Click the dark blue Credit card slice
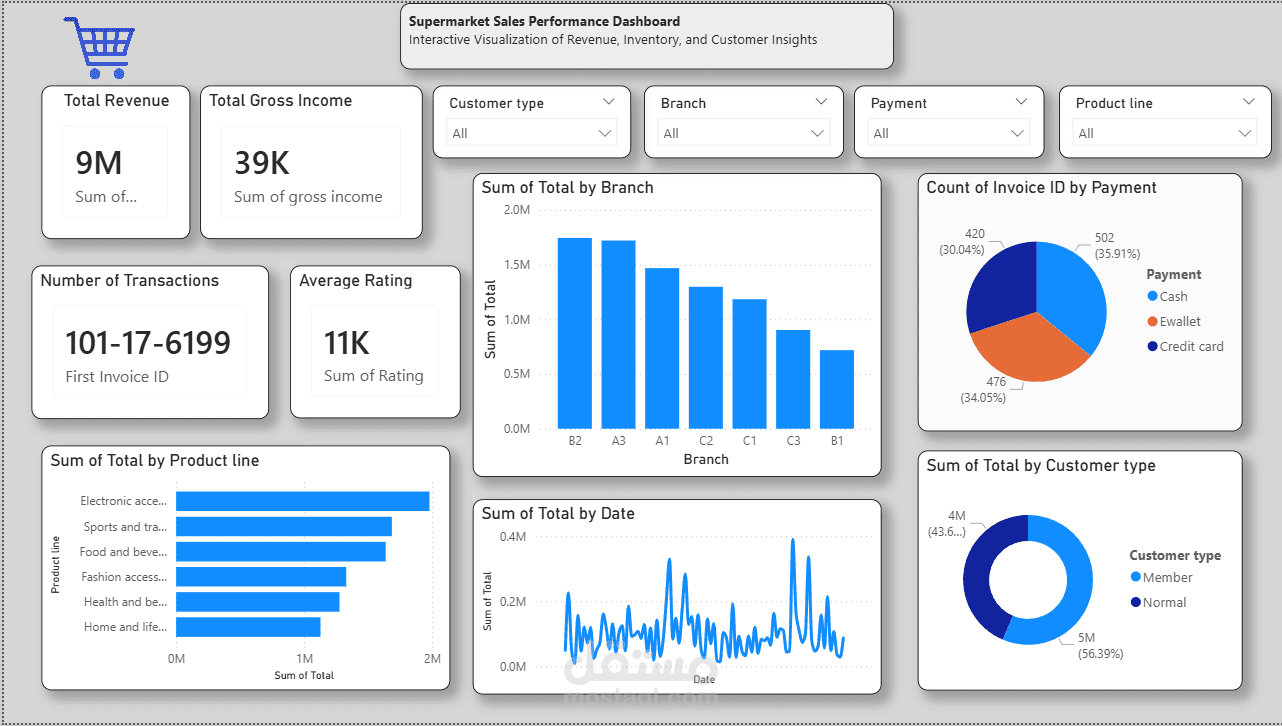1282x726 pixels. [x=1002, y=285]
